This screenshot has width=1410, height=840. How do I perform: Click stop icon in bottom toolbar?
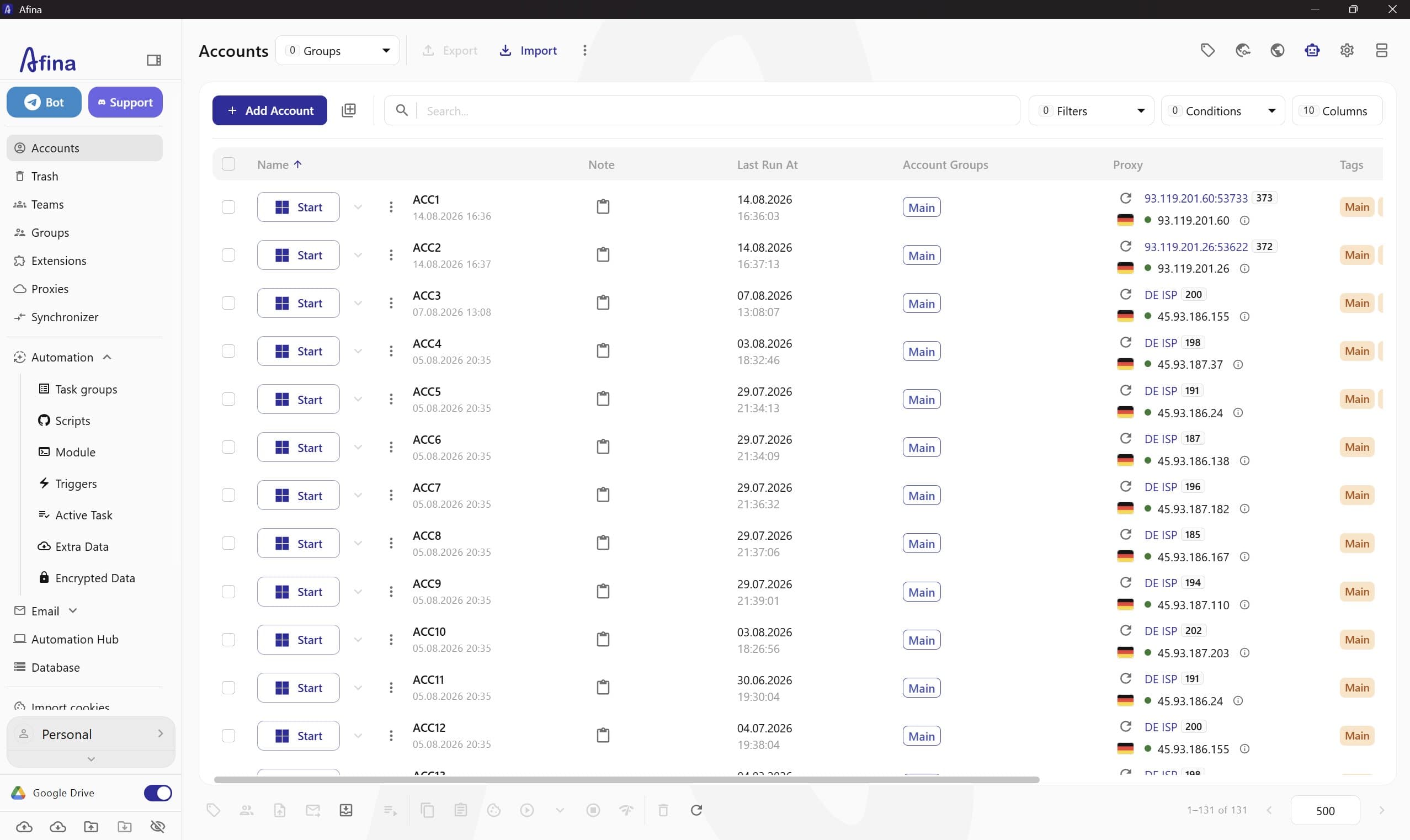(x=593, y=810)
